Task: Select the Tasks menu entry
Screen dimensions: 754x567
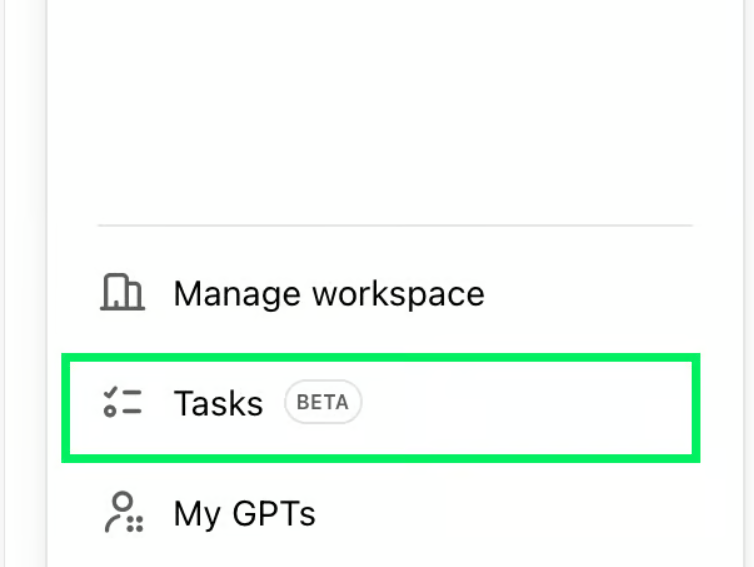Action: pos(381,408)
